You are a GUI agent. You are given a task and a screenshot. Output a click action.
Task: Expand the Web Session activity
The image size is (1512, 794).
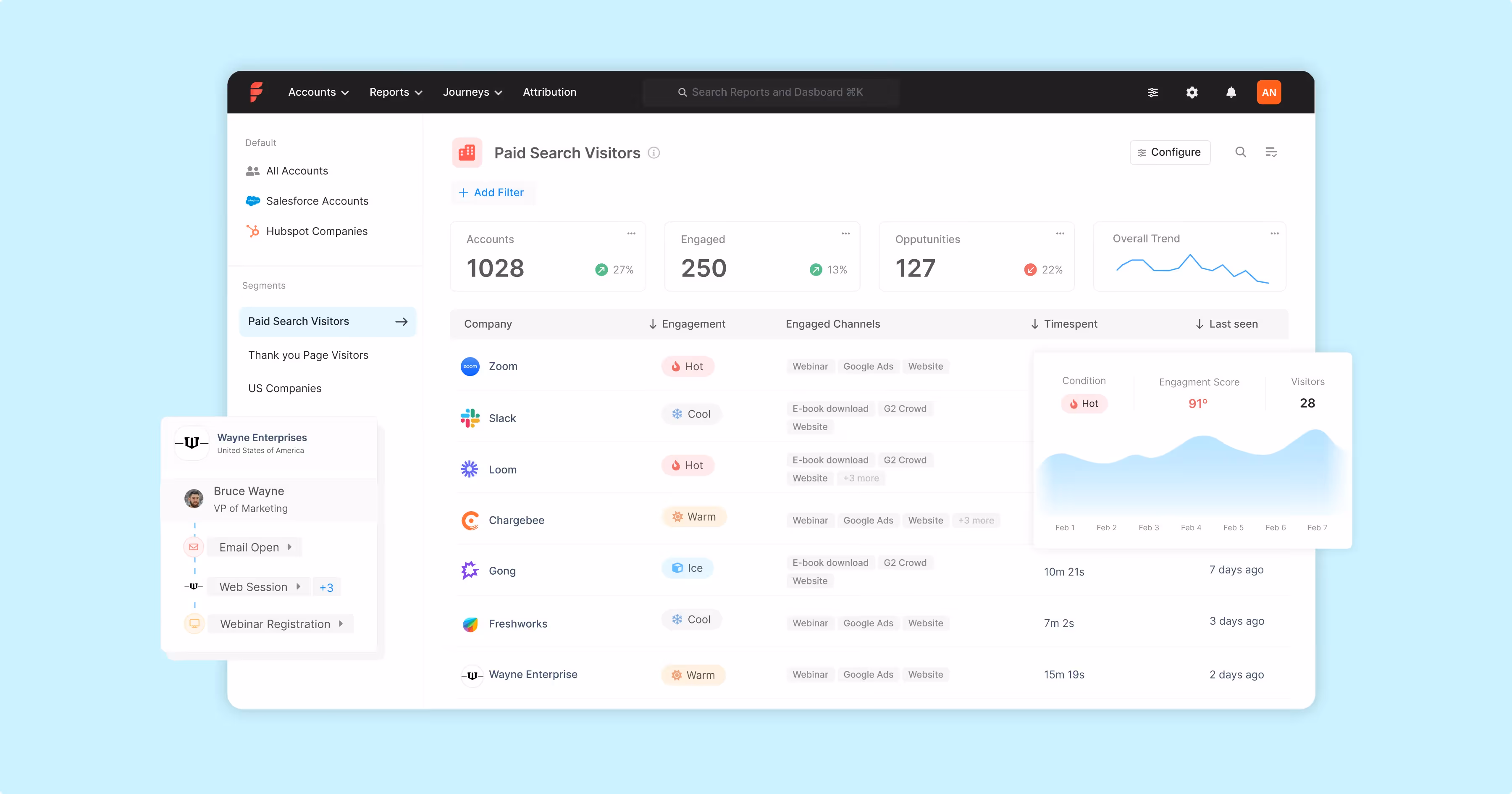pos(260,586)
